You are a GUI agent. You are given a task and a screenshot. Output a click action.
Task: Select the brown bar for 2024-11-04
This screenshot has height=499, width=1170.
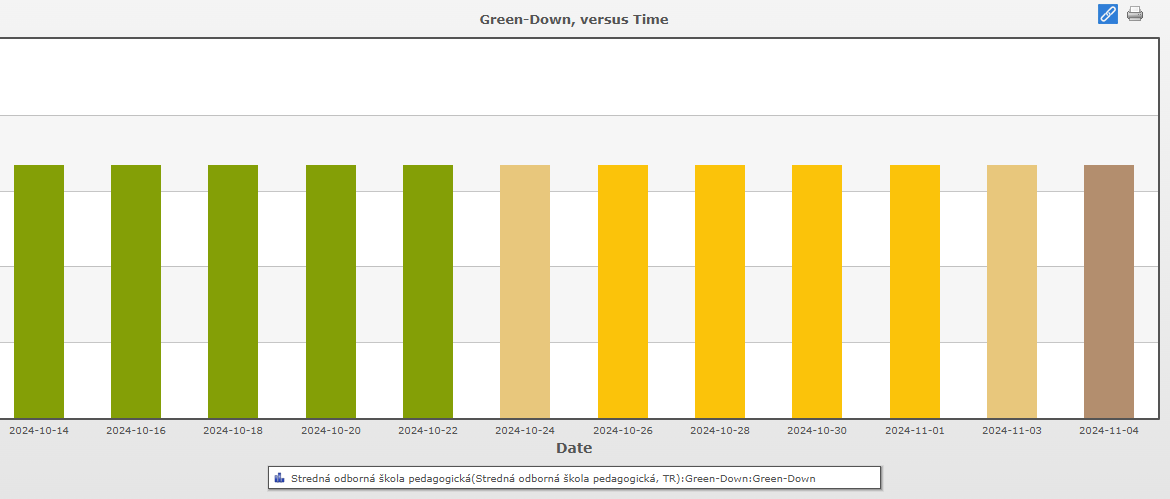1109,291
